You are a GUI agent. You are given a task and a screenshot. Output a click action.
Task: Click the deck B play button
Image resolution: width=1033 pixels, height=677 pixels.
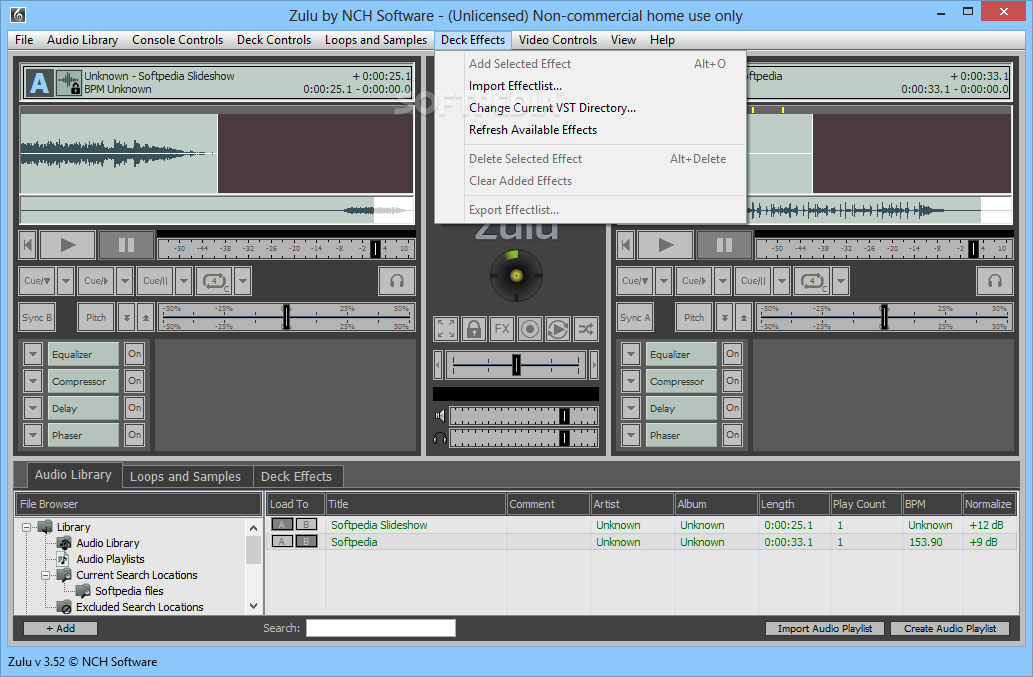pyautogui.click(x=666, y=245)
